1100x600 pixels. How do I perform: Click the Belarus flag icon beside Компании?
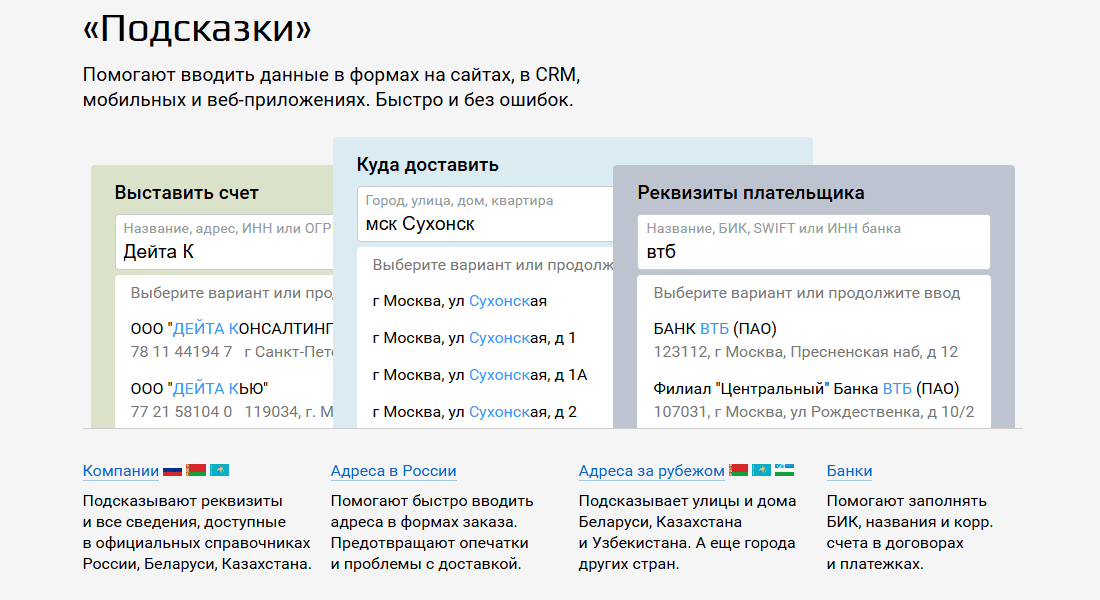[196, 470]
